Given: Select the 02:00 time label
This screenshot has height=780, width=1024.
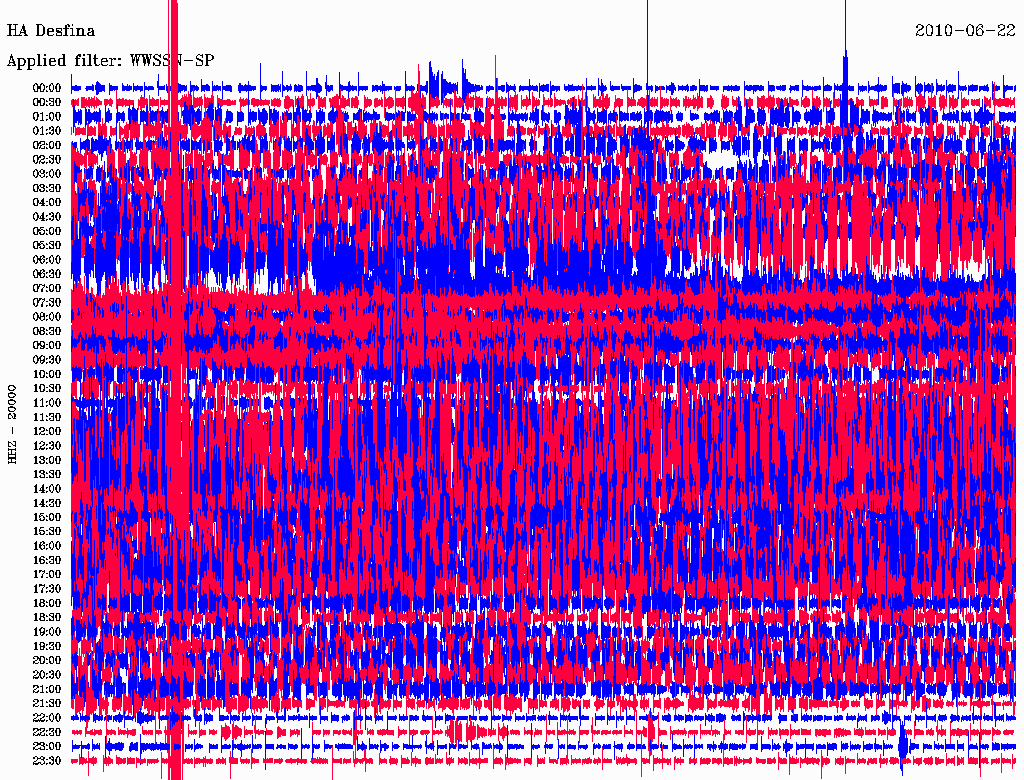Looking at the screenshot, I should 47,145.
